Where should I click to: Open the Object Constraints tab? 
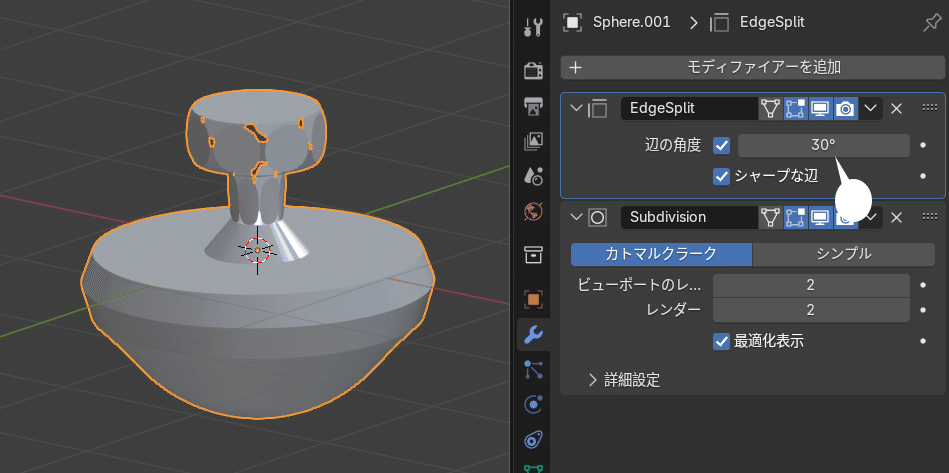click(x=533, y=439)
